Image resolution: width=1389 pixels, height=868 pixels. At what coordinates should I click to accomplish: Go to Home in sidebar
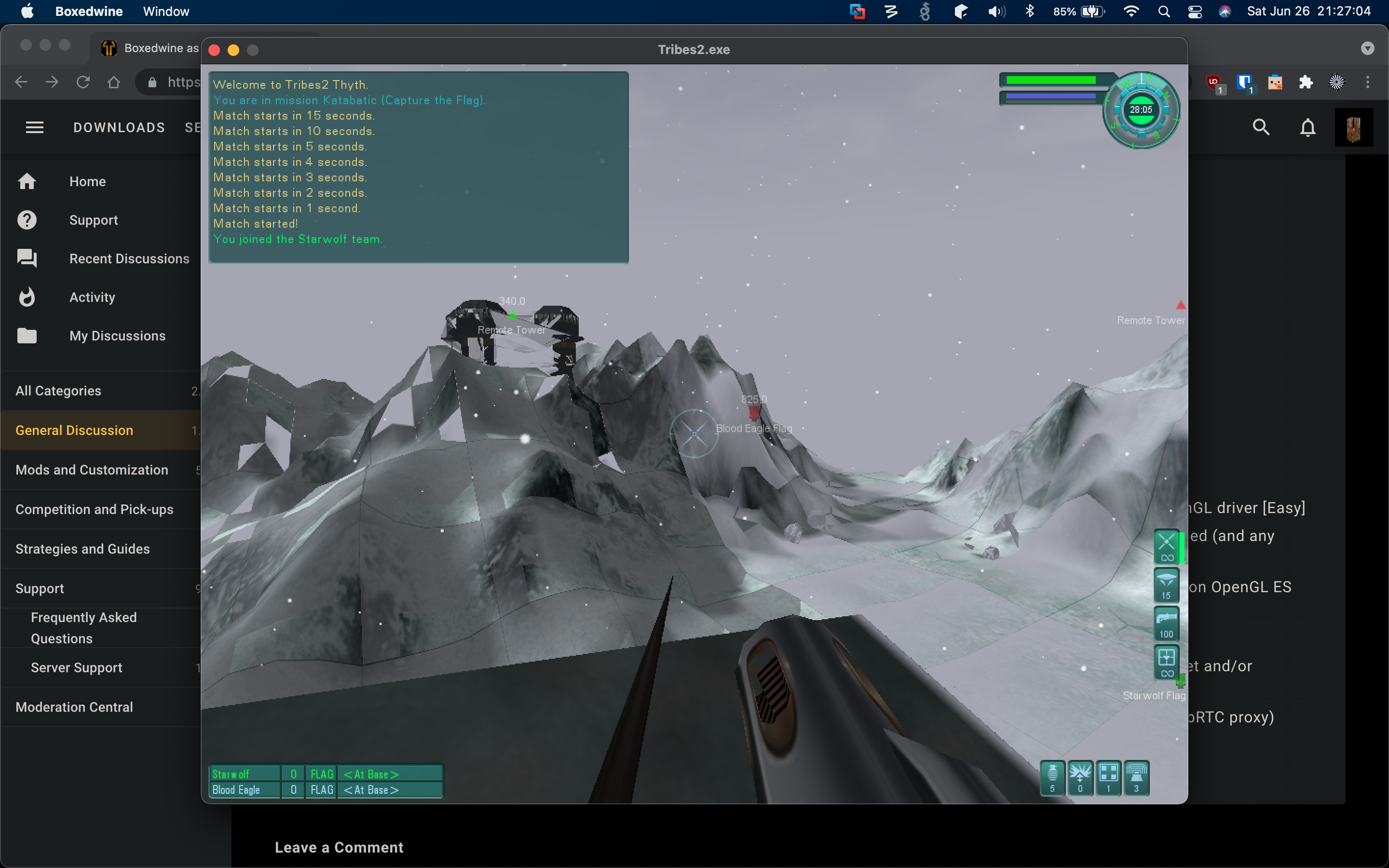pyautogui.click(x=87, y=181)
